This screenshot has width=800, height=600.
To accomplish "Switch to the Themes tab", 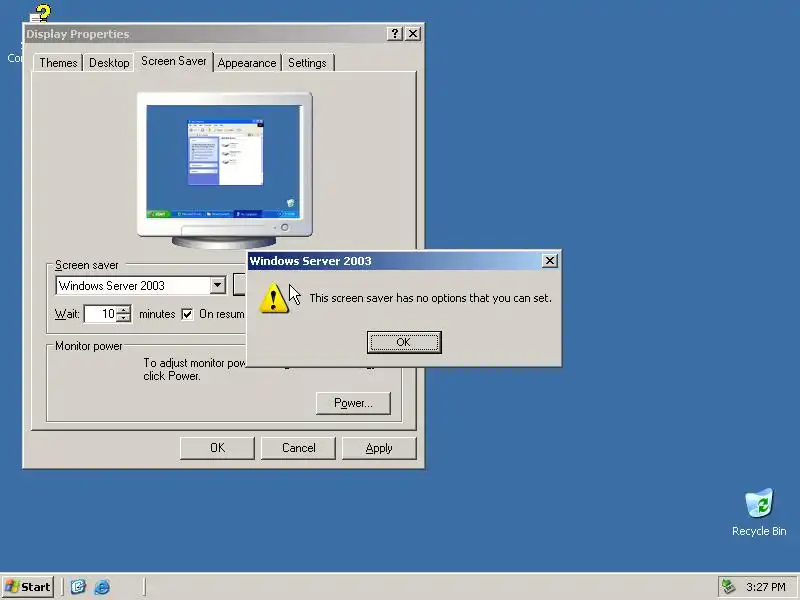I will [x=58, y=63].
